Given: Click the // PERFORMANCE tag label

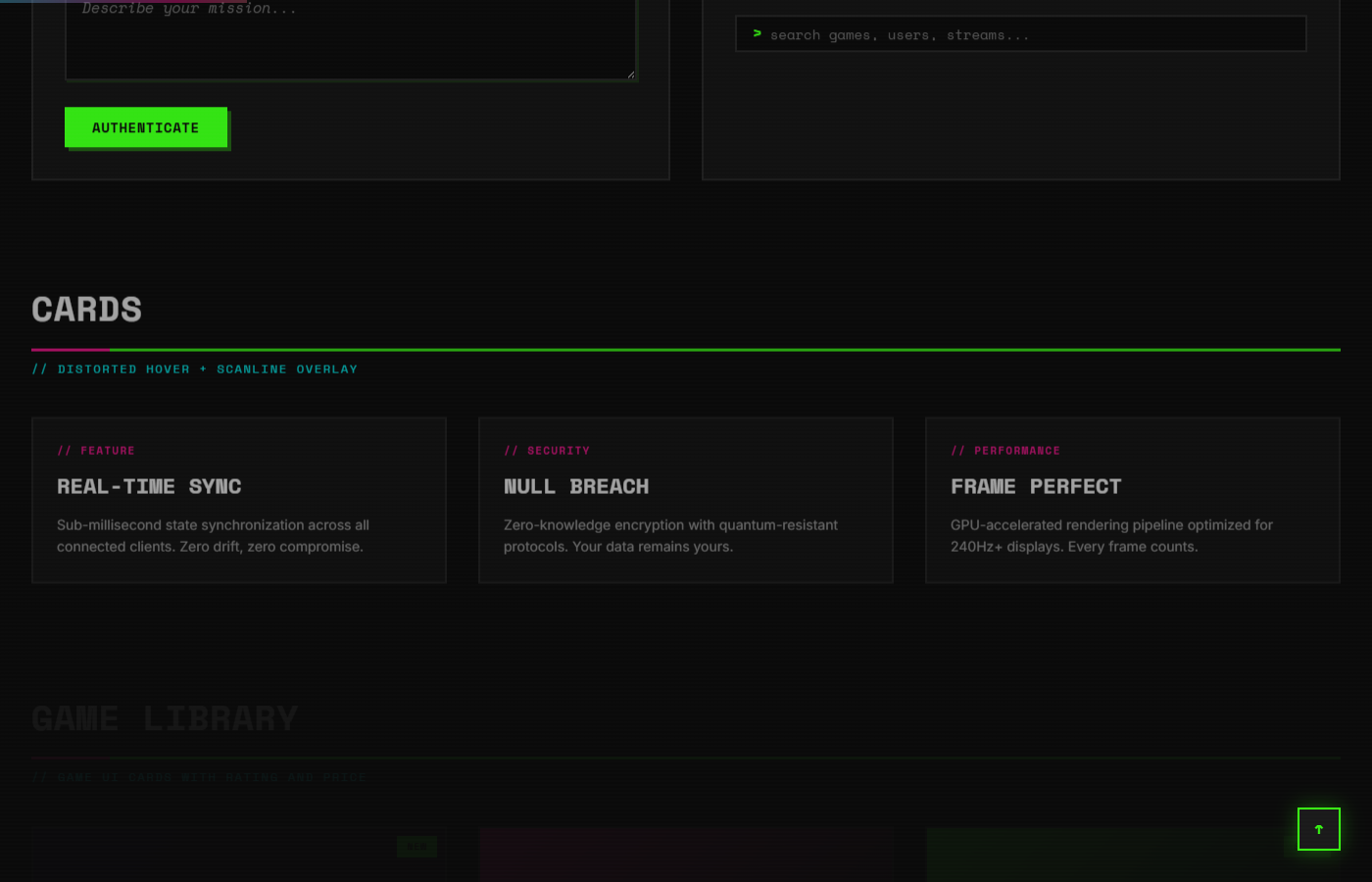Looking at the screenshot, I should (x=1005, y=451).
